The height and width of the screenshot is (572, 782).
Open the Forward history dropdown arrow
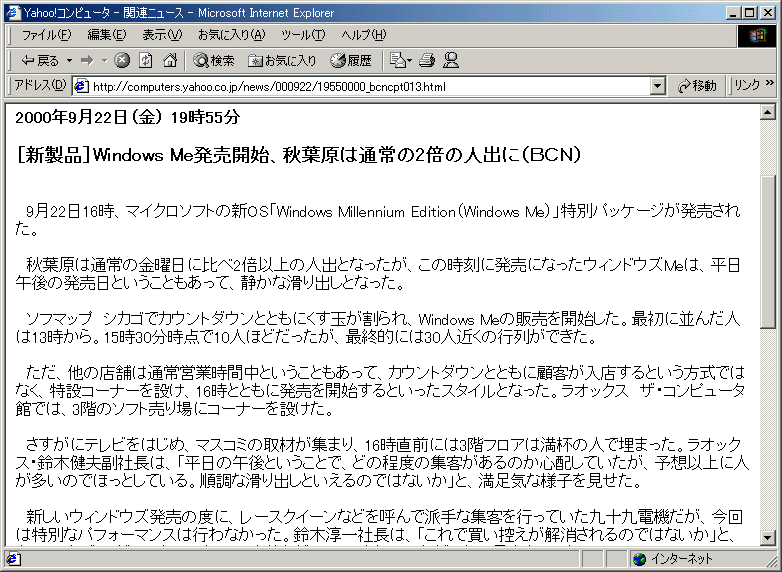tap(104, 61)
